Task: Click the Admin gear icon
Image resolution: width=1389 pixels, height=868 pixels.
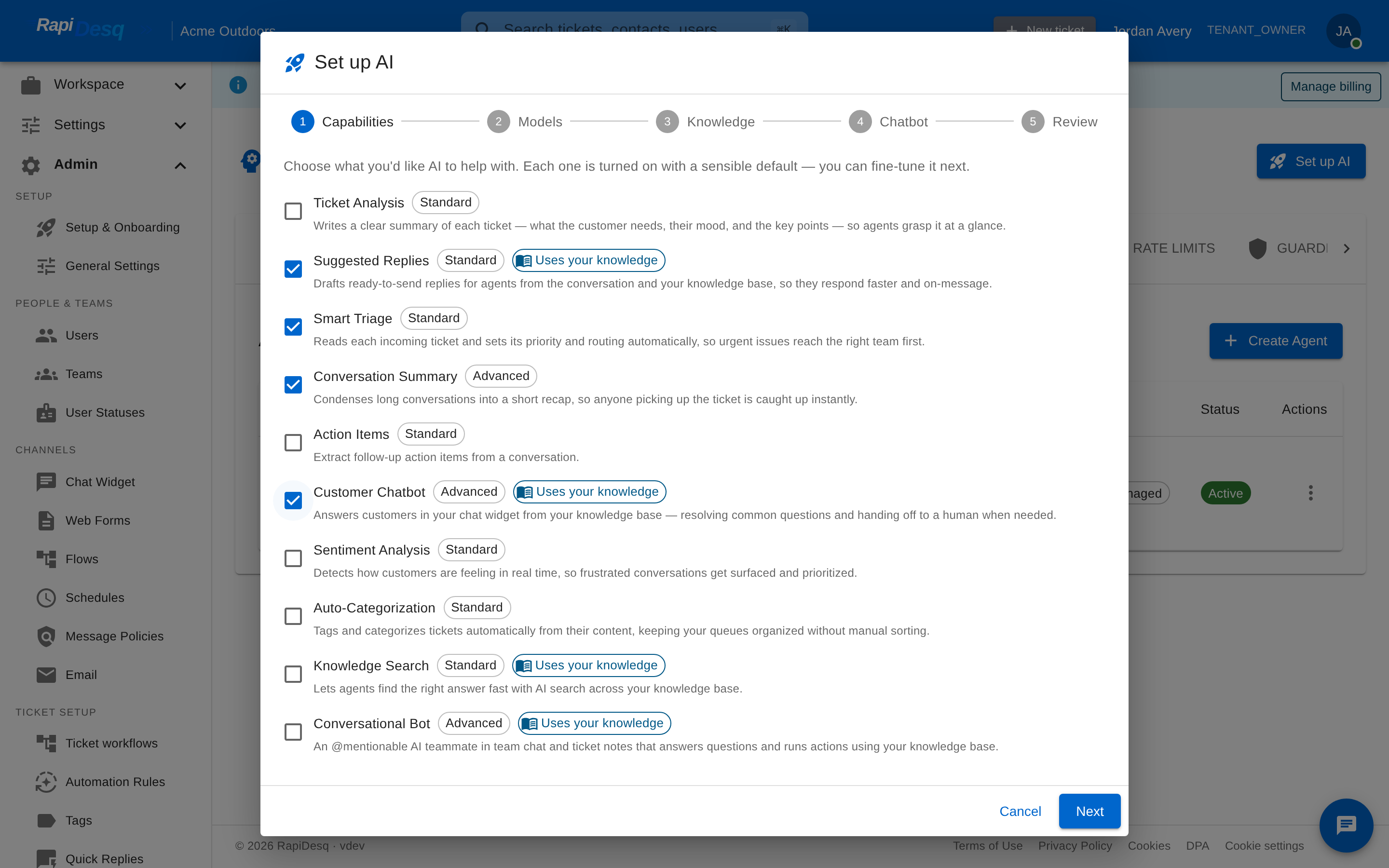Action: click(x=31, y=165)
